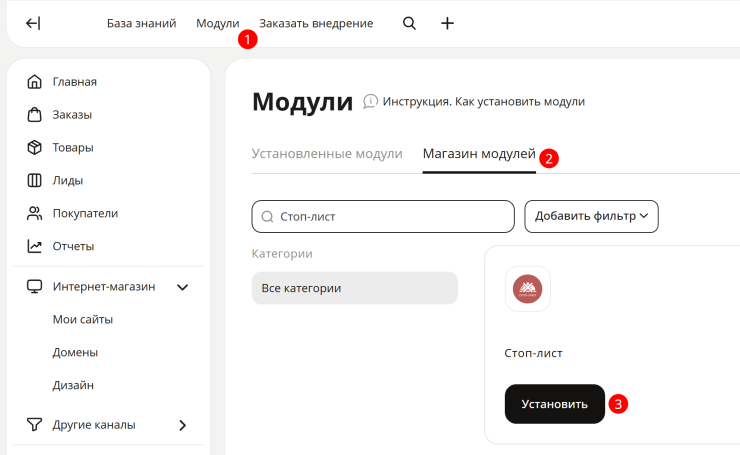Click the shopping bag icon for Заказы
740x455 pixels.
[34, 115]
